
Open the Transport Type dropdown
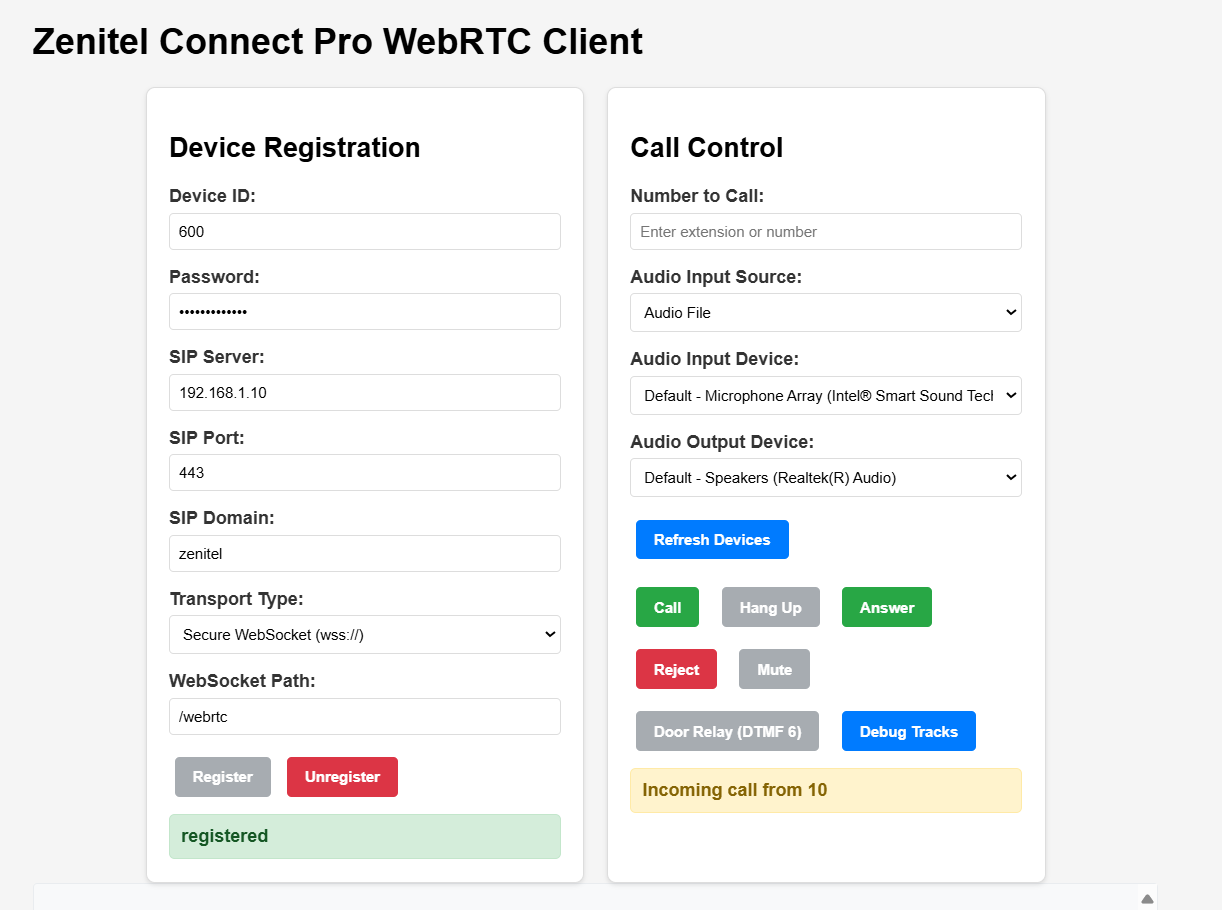click(365, 635)
